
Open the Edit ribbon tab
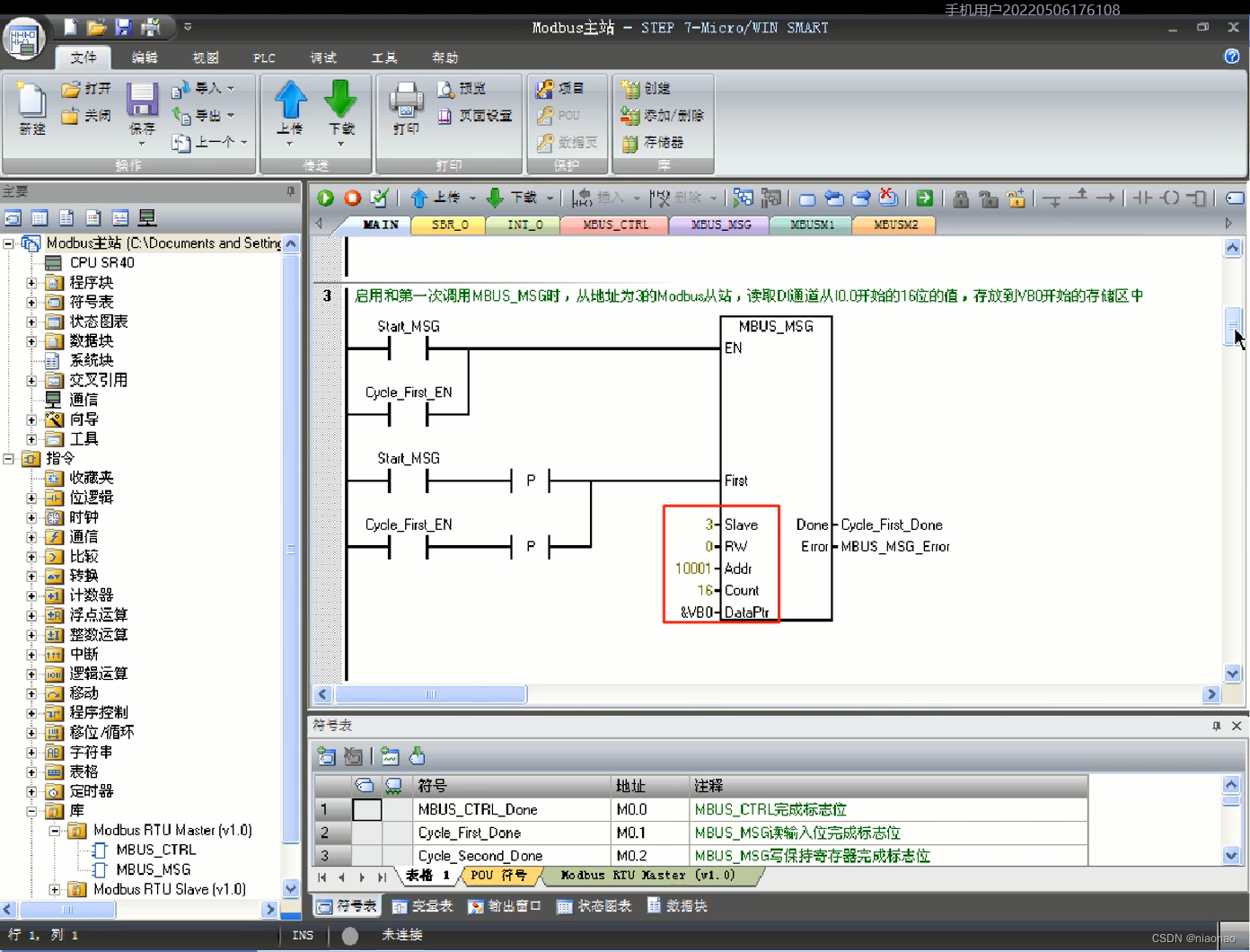145,57
